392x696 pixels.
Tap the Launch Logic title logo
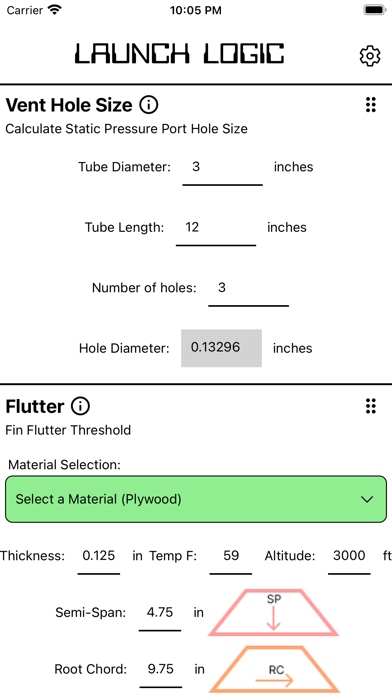tap(179, 53)
